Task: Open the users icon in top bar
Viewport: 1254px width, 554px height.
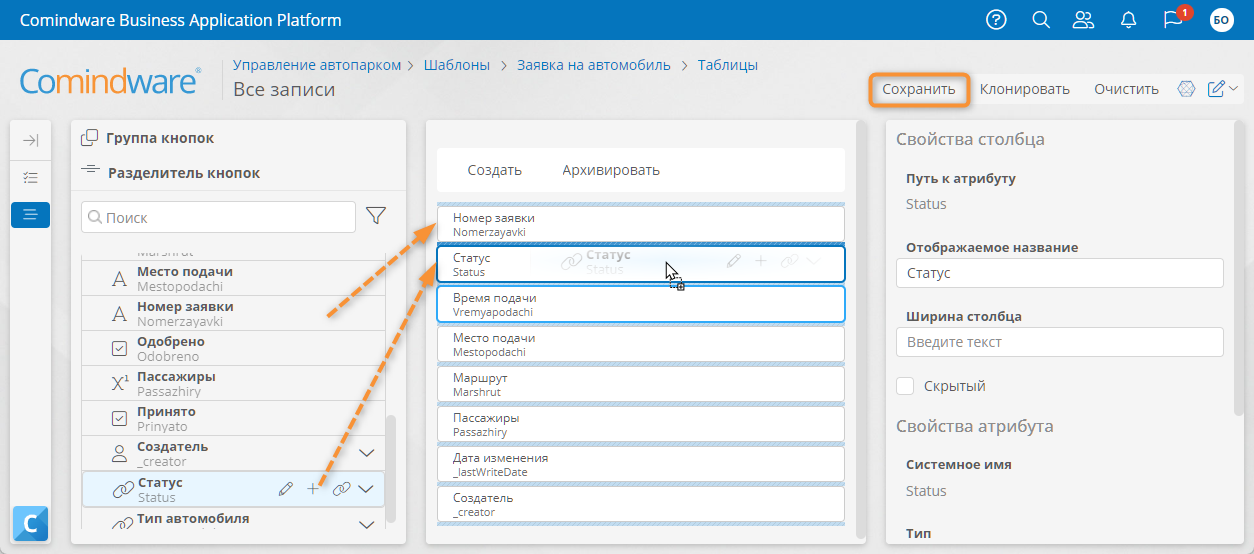Action: [1083, 20]
